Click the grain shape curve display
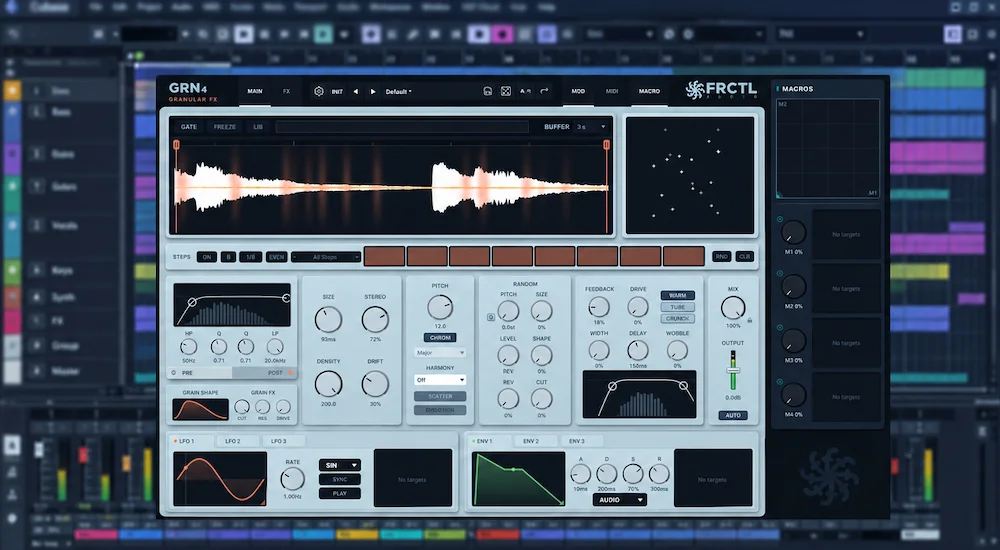This screenshot has height=550, width=1000. tap(200, 409)
